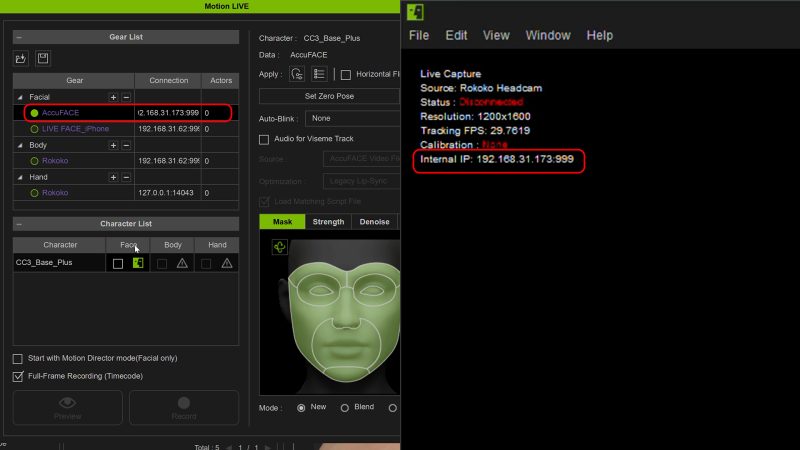Switch to the Strength tab
This screenshot has width=800, height=450.
click(x=328, y=222)
